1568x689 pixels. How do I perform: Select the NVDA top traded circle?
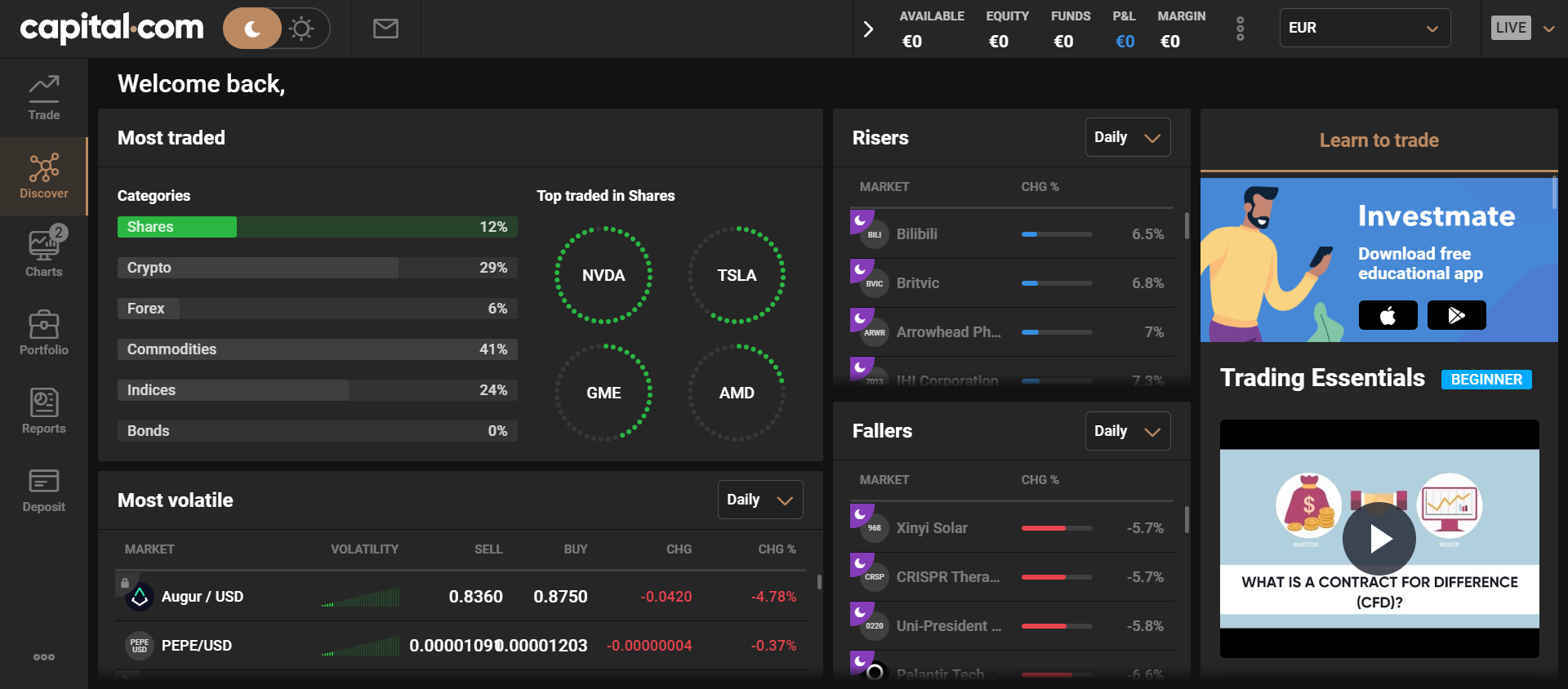click(604, 275)
